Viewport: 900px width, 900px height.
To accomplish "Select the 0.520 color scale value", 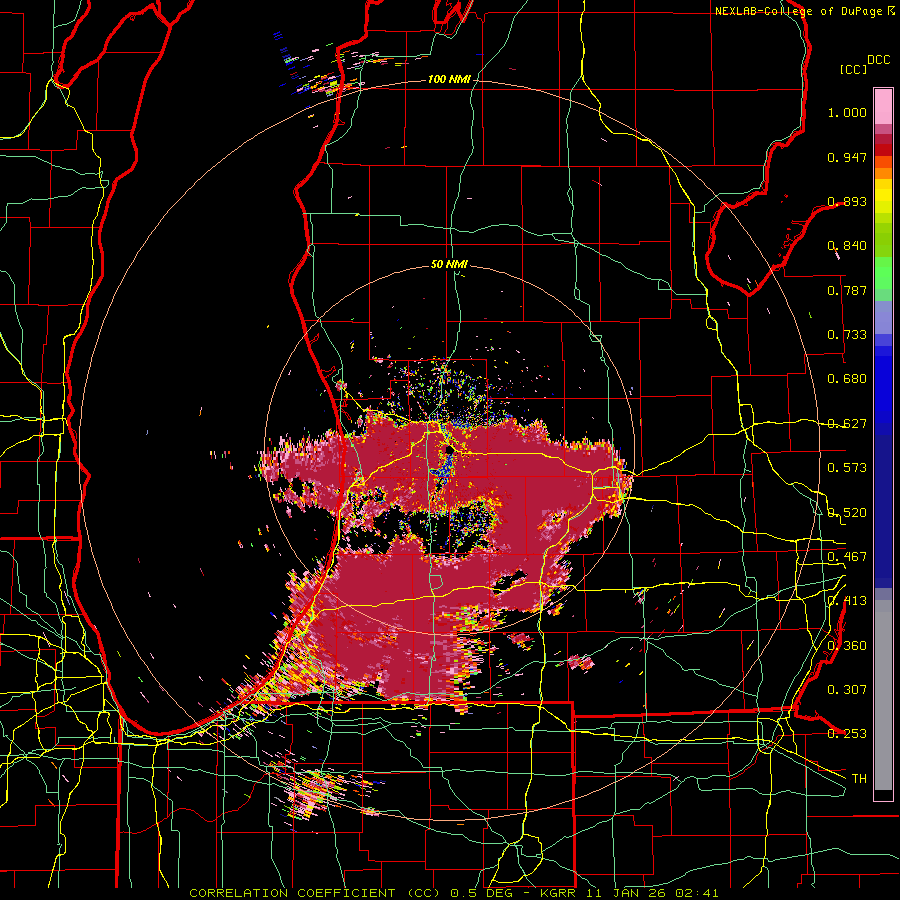I will tap(847, 512).
